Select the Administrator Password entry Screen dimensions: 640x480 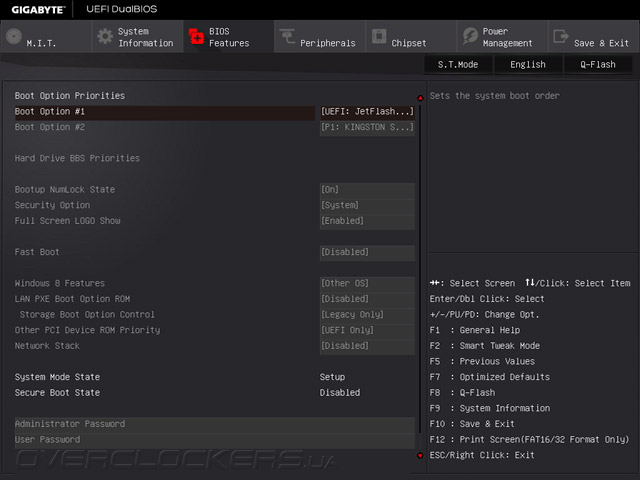(215, 424)
